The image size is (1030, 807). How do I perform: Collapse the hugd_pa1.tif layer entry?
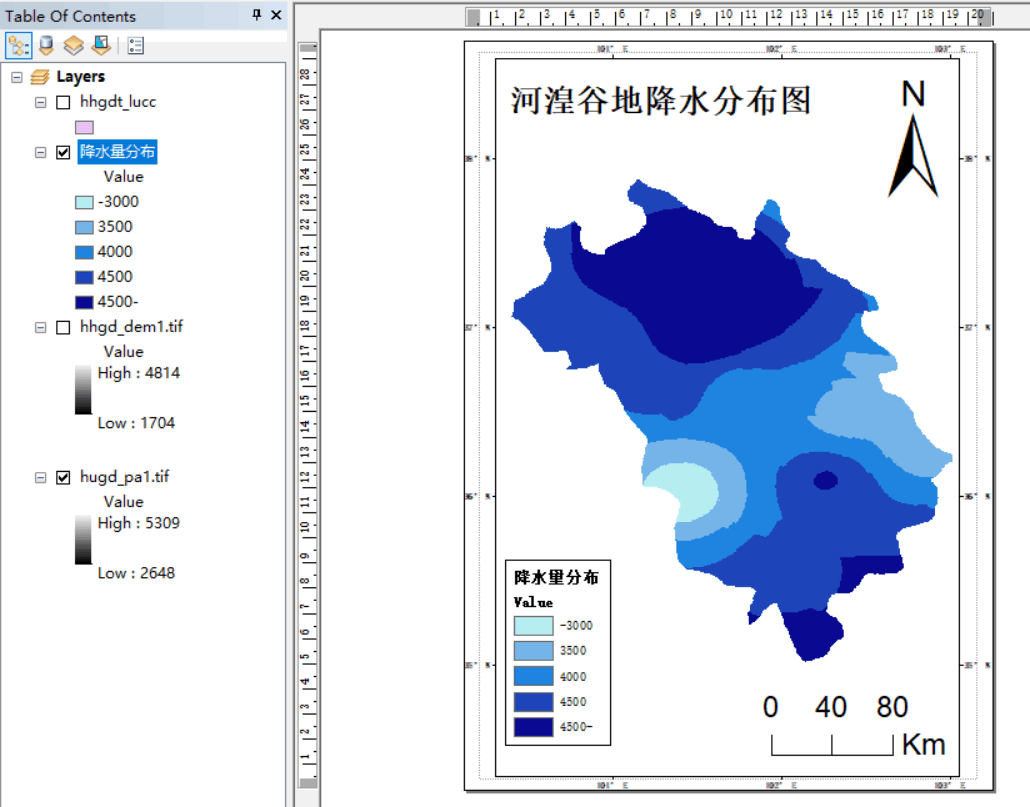pos(39,477)
